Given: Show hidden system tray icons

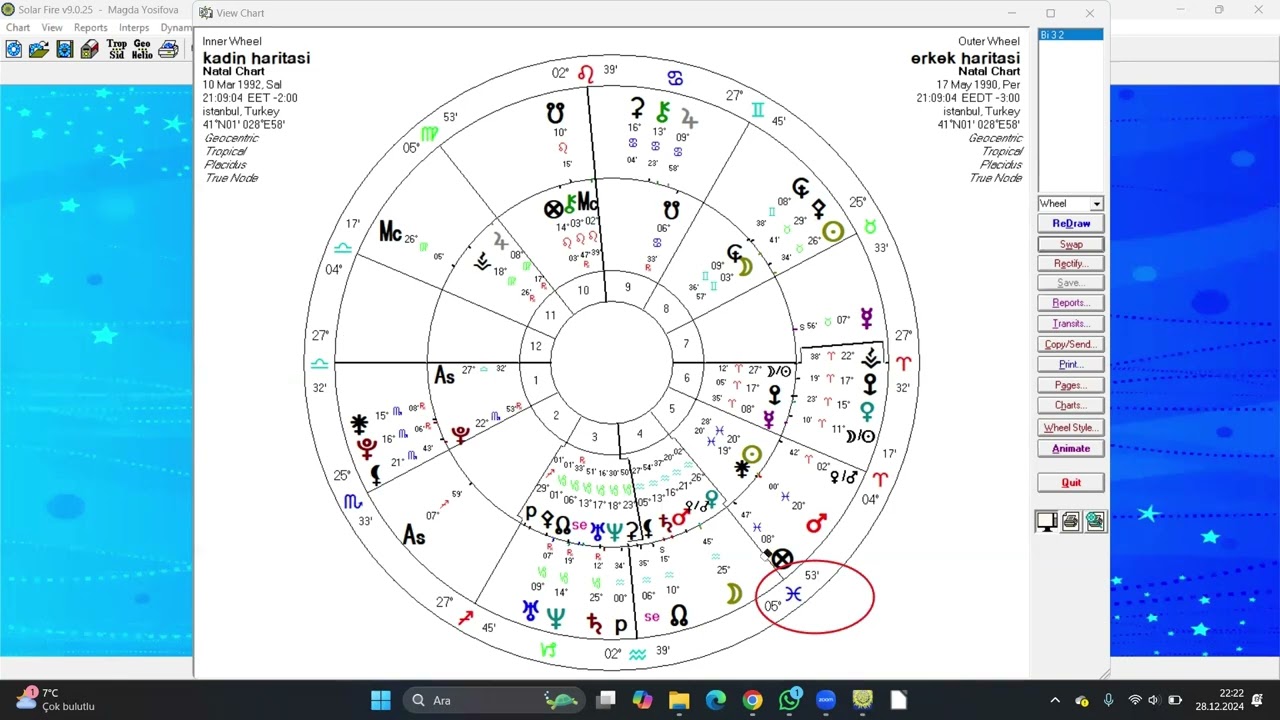Looking at the screenshot, I should pyautogui.click(x=1054, y=700).
